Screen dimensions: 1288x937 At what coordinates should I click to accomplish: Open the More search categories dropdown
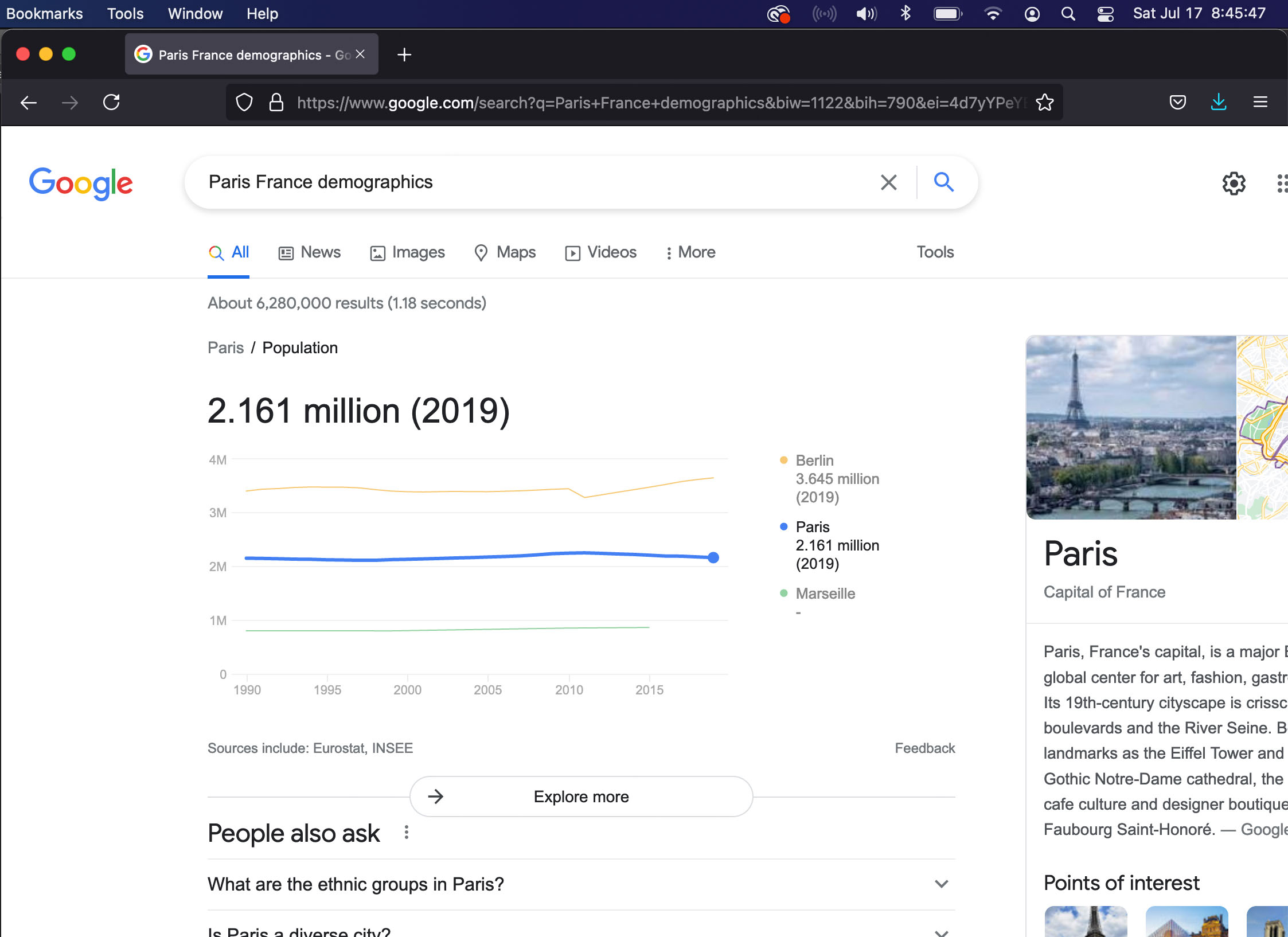point(690,252)
